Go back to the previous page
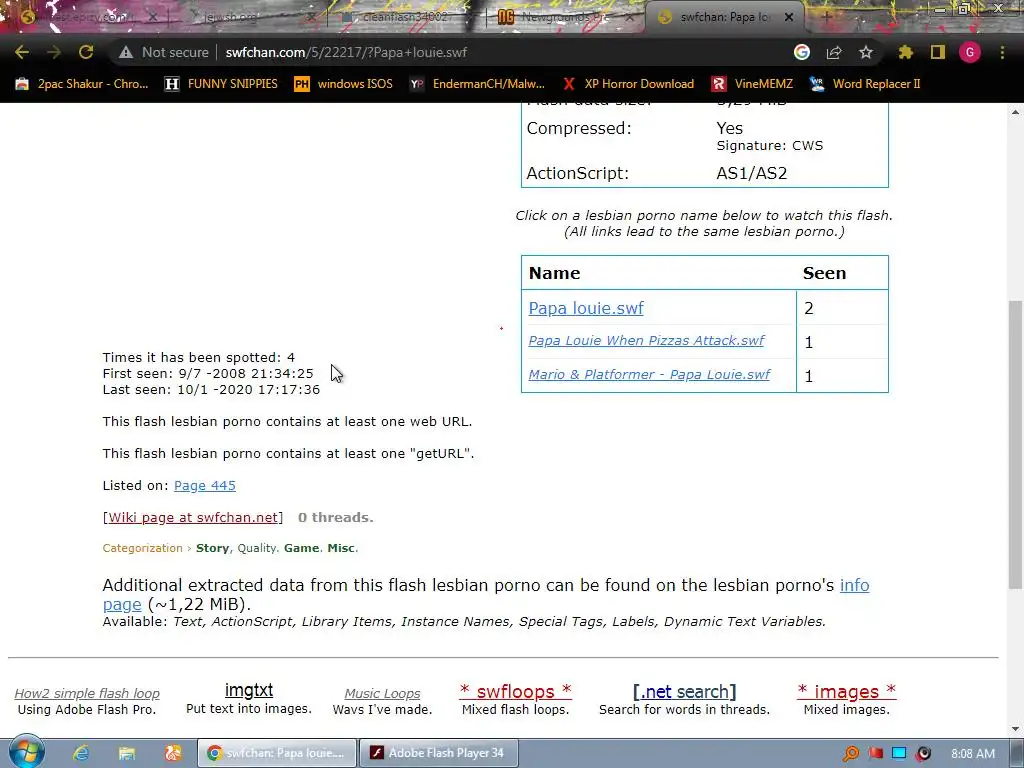Viewport: 1024px width, 768px height. pos(22,52)
